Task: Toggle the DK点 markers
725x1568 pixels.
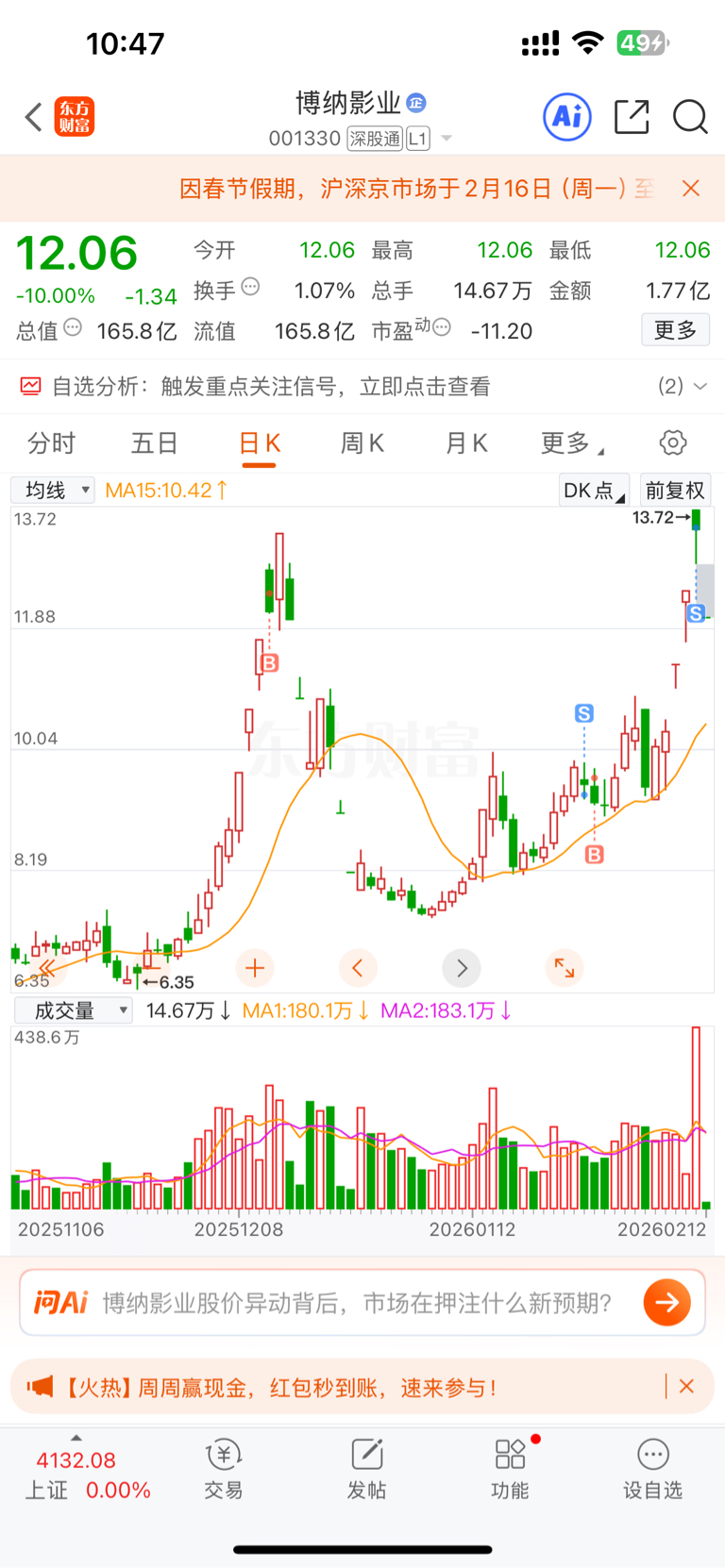Action: pyautogui.click(x=594, y=490)
